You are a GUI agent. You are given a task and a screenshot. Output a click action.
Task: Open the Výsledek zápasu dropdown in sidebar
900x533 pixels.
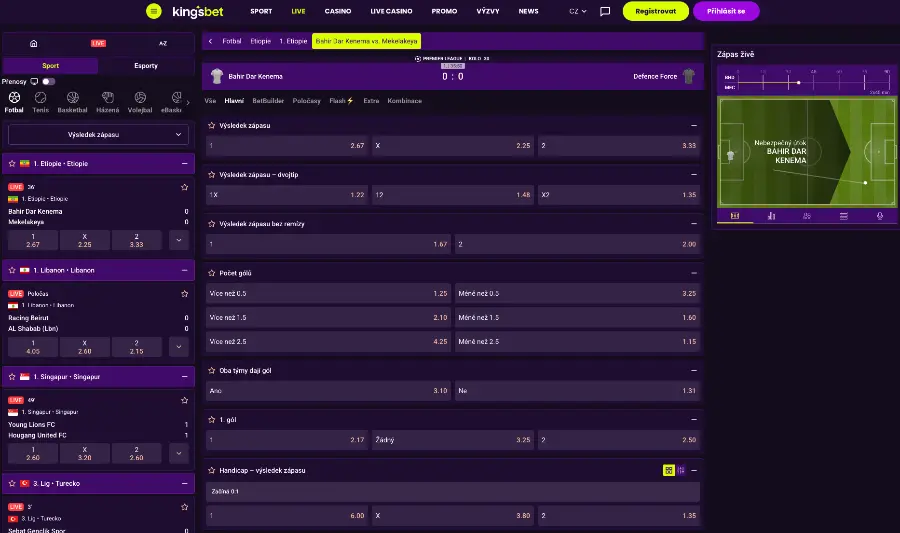(x=98, y=135)
